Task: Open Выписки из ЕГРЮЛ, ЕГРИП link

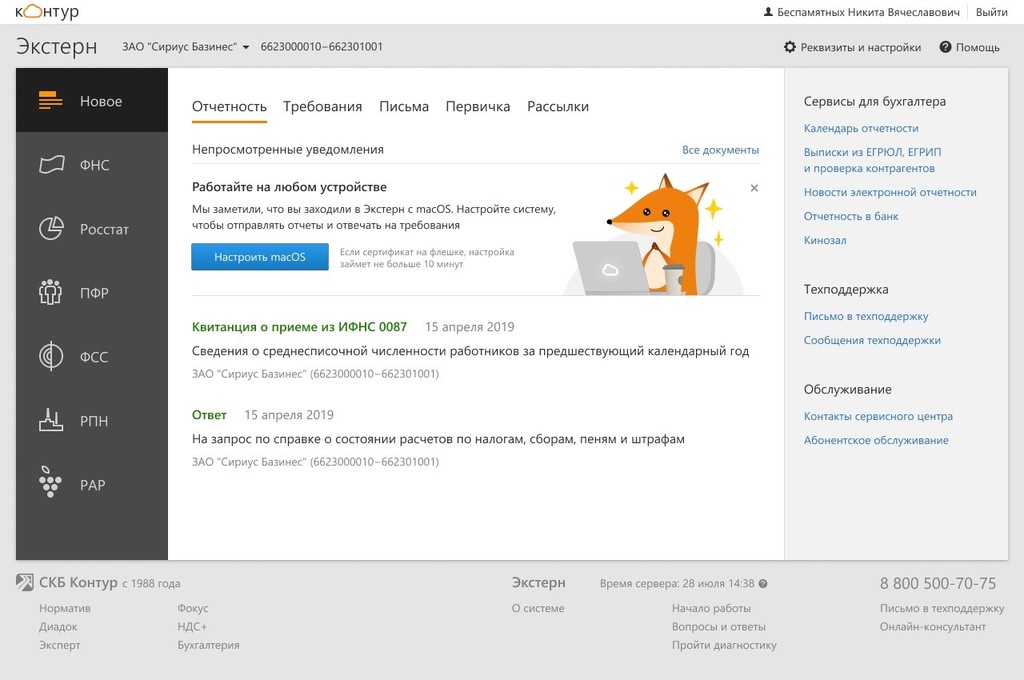Action: coord(872,160)
